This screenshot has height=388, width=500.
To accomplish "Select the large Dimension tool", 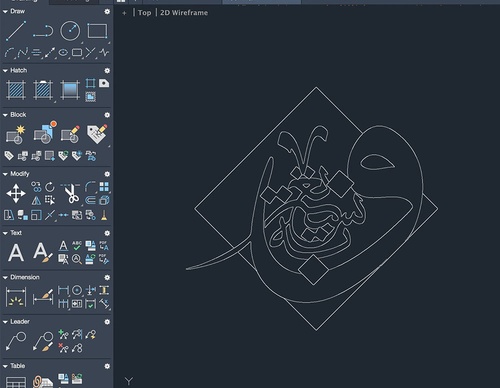I will pyautogui.click(x=16, y=297).
